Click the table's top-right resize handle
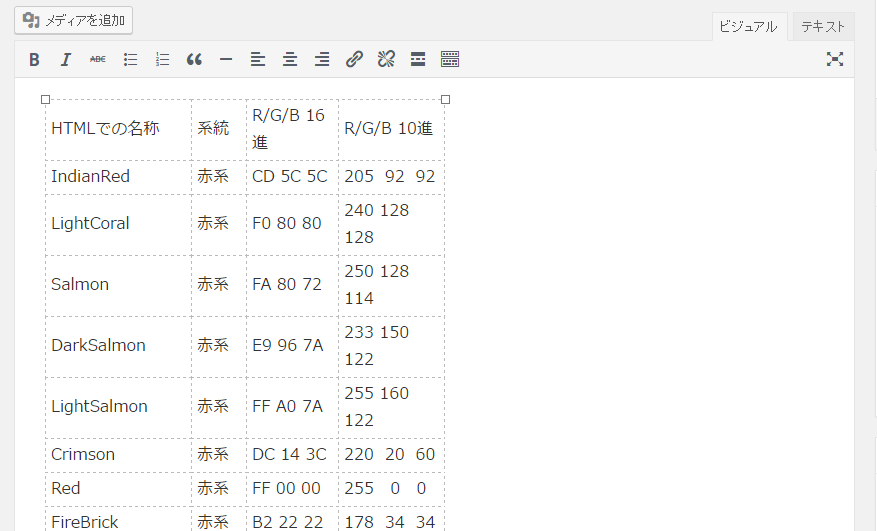877x531 pixels. [x=445, y=99]
